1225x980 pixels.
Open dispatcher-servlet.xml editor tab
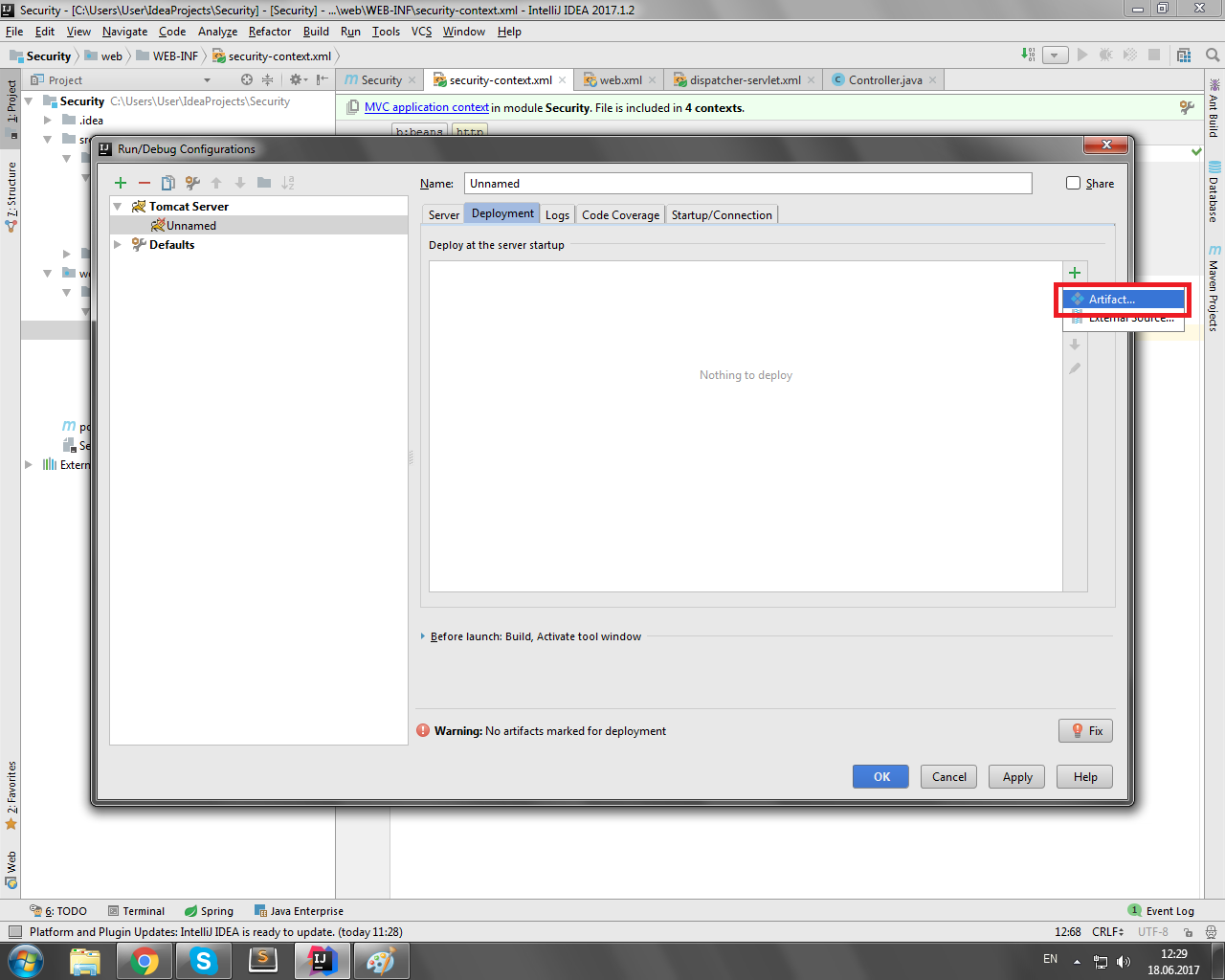(745, 80)
